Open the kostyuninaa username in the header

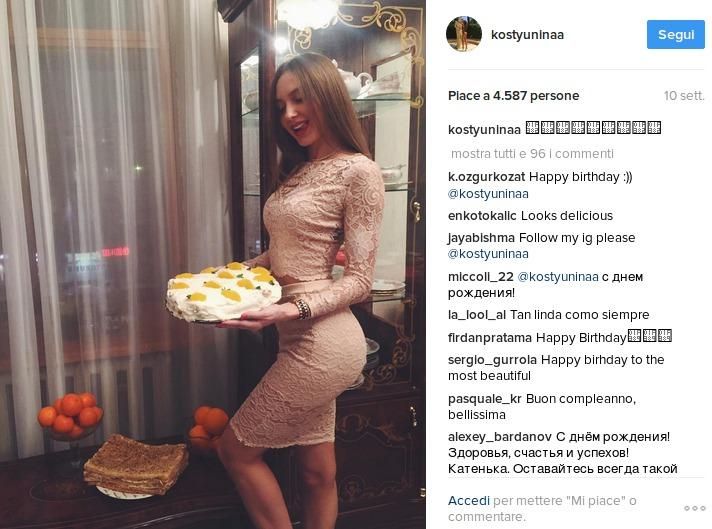point(527,35)
